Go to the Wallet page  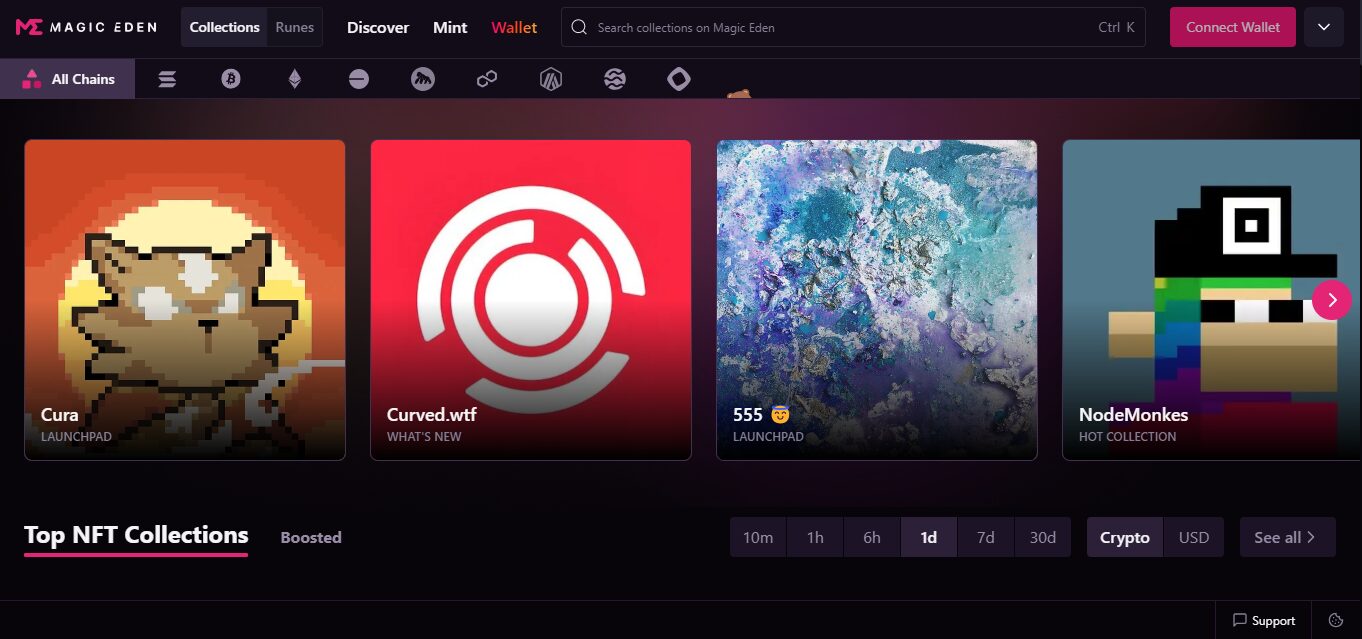pos(514,27)
